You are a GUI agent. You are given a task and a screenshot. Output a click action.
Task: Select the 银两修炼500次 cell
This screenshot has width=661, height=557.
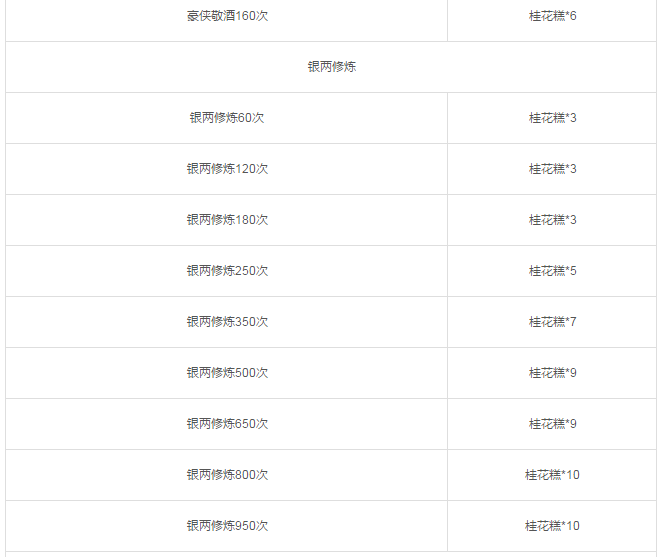pyautogui.click(x=227, y=373)
